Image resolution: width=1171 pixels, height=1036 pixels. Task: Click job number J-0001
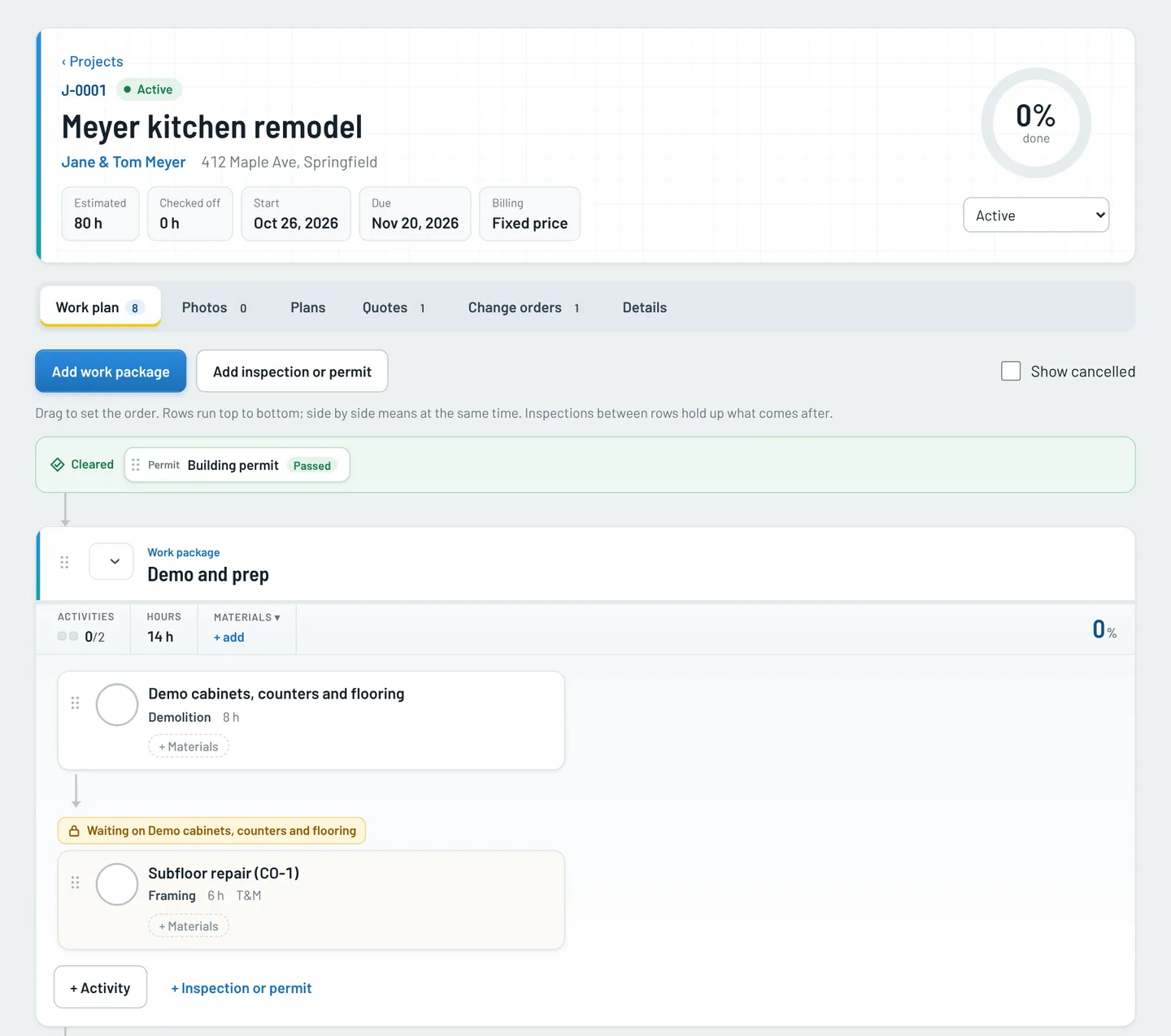click(x=84, y=90)
